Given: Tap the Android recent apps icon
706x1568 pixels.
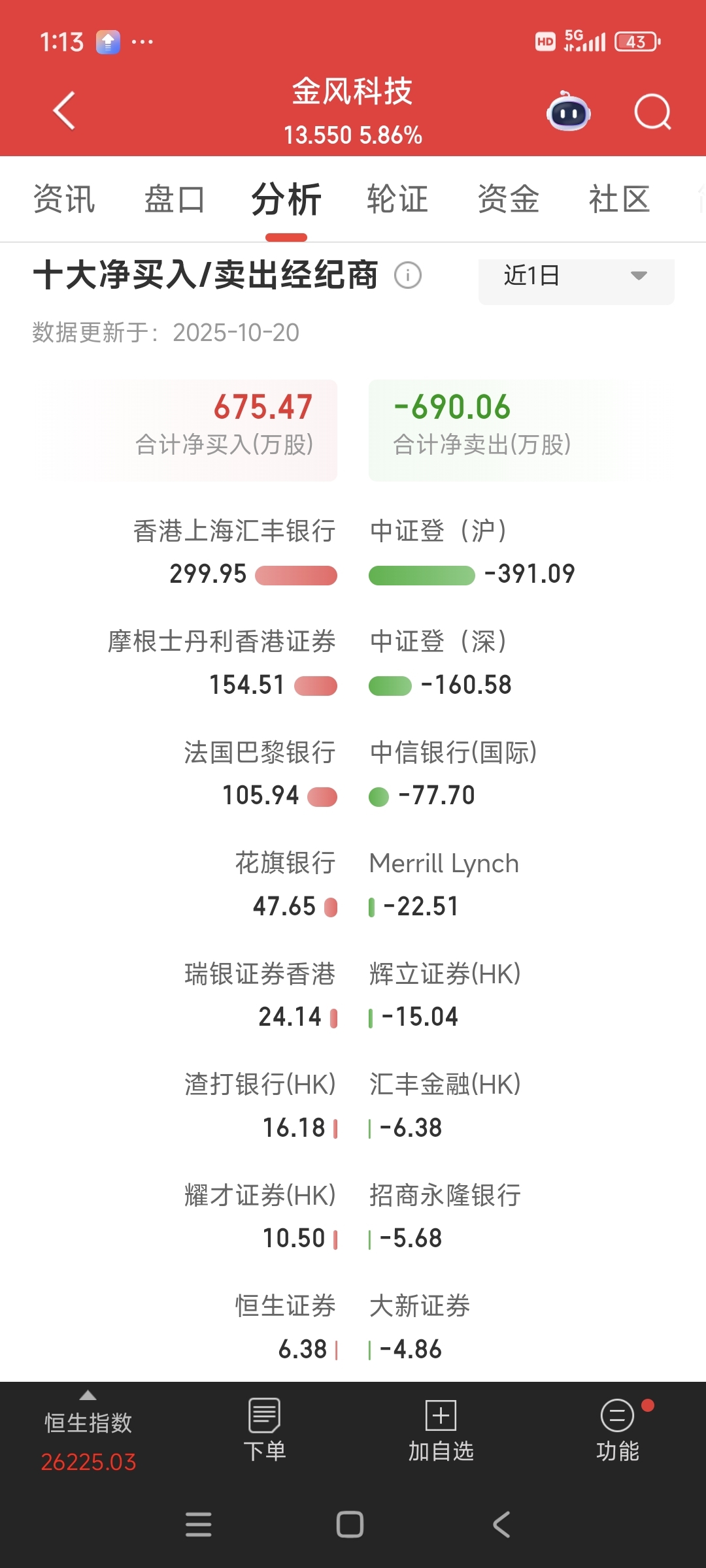Looking at the screenshot, I should coord(199,1524).
